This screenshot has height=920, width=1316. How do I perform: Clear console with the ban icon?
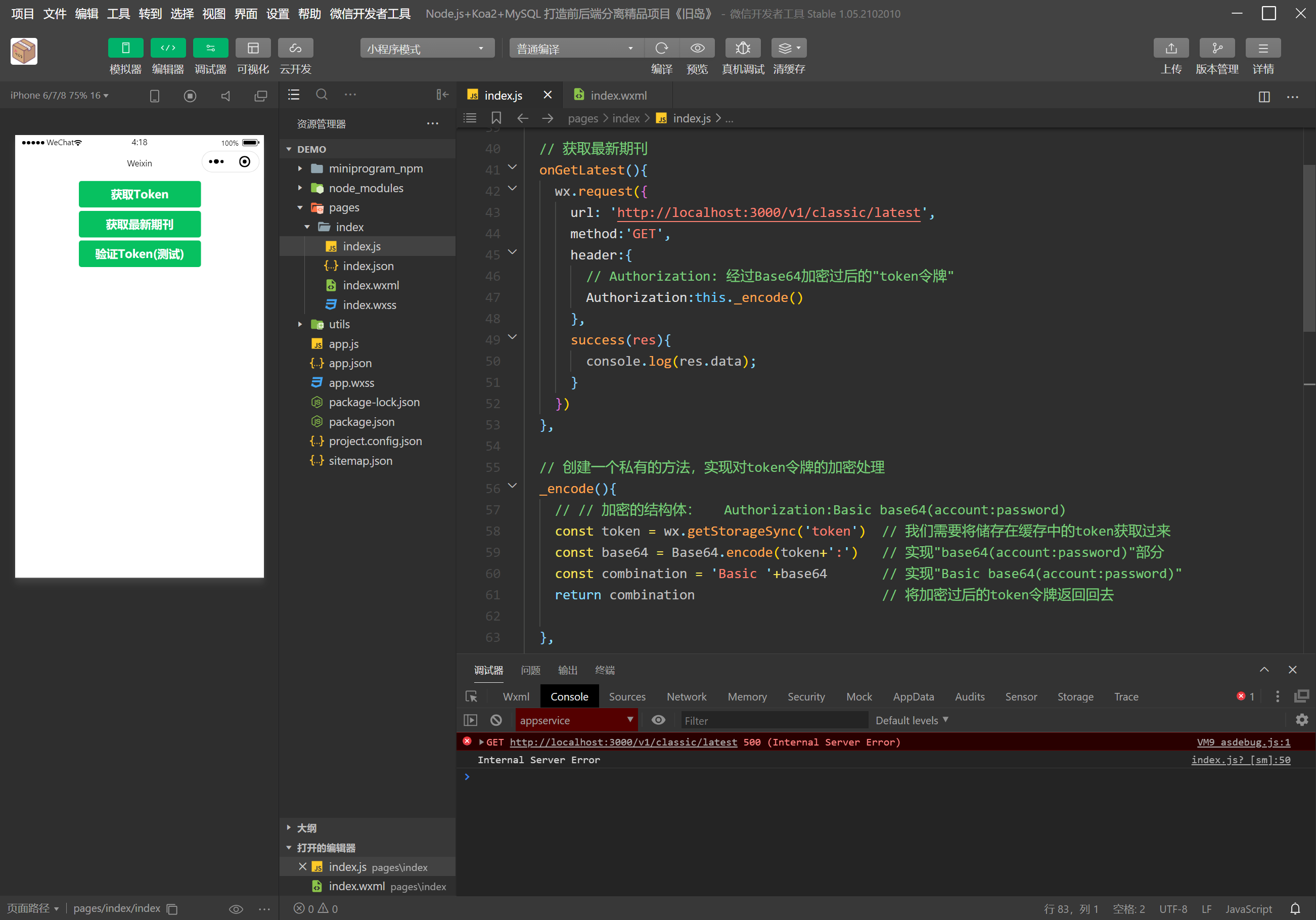pos(496,720)
